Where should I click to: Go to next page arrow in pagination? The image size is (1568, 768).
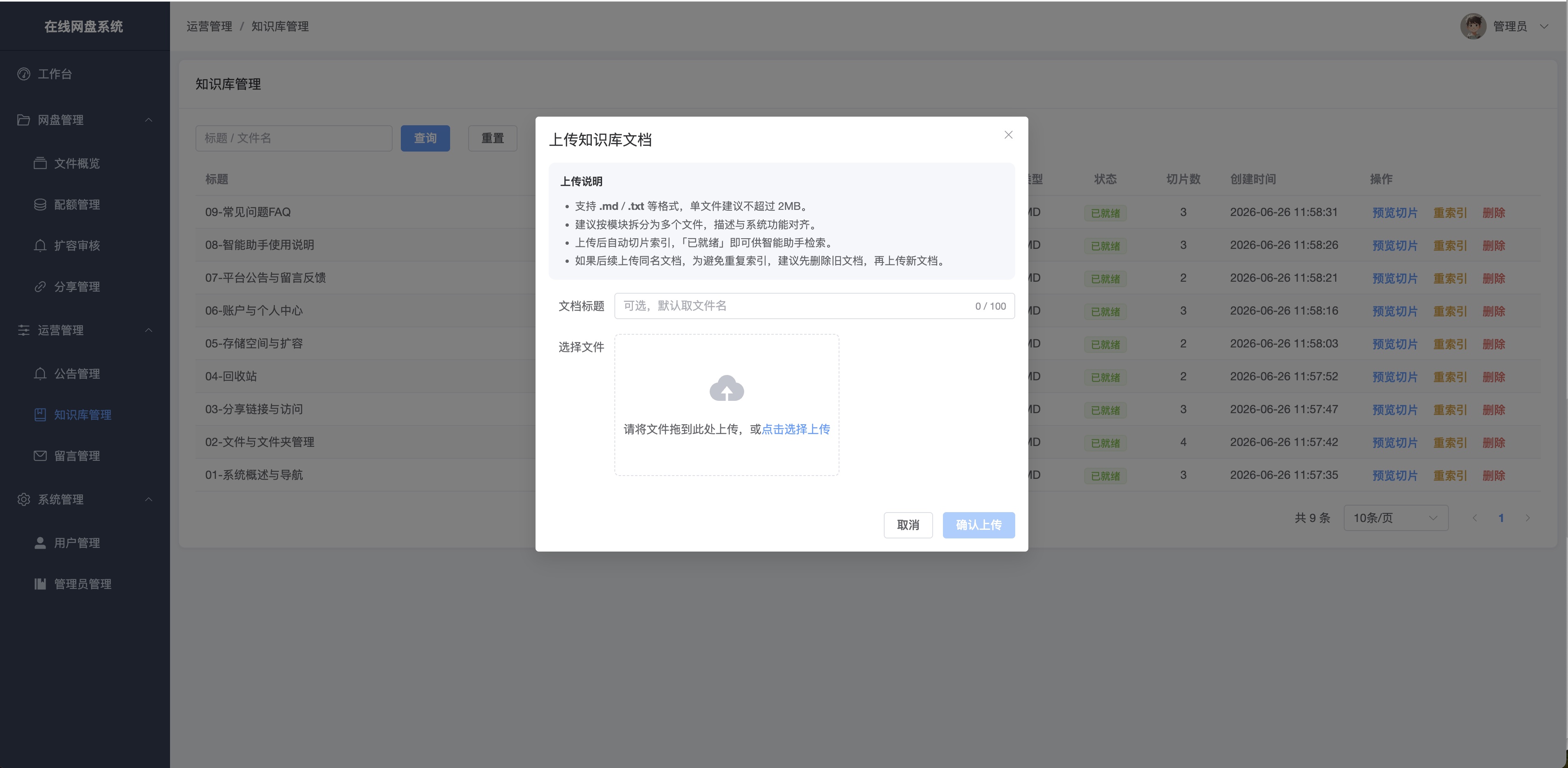(1527, 518)
